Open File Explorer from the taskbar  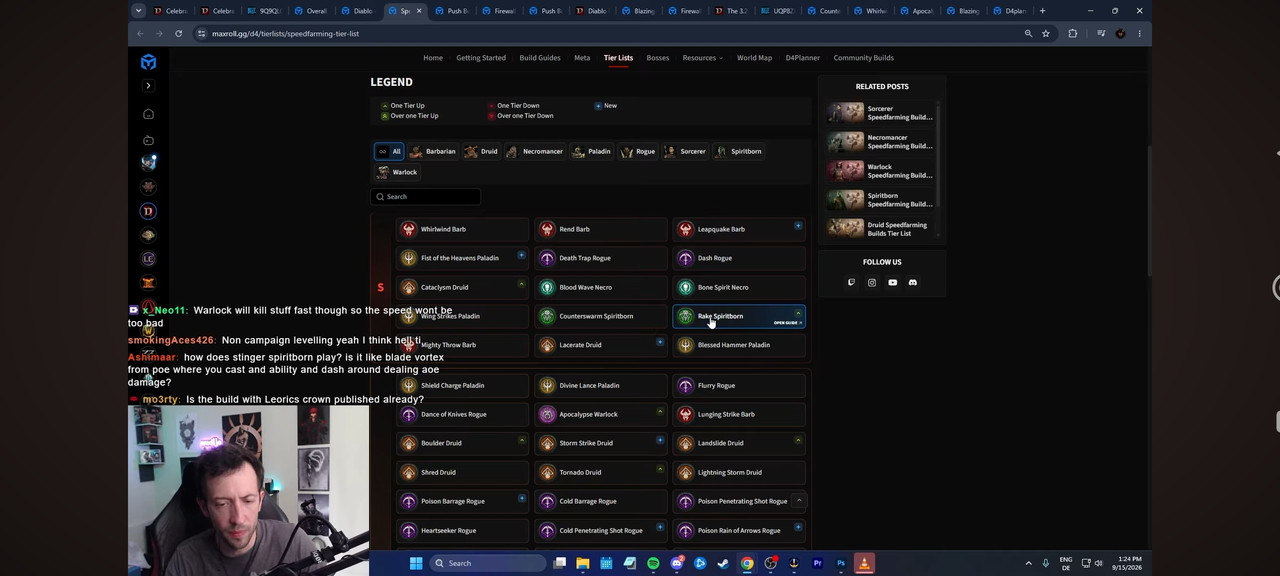583,563
